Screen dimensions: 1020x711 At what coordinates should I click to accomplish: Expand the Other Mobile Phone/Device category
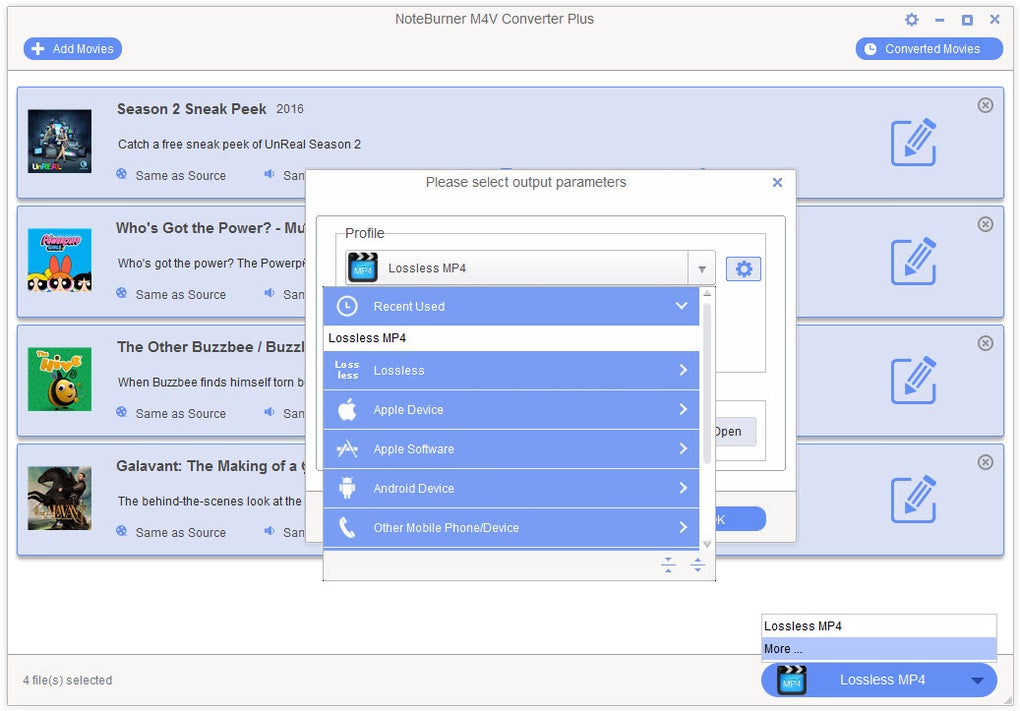pos(511,528)
